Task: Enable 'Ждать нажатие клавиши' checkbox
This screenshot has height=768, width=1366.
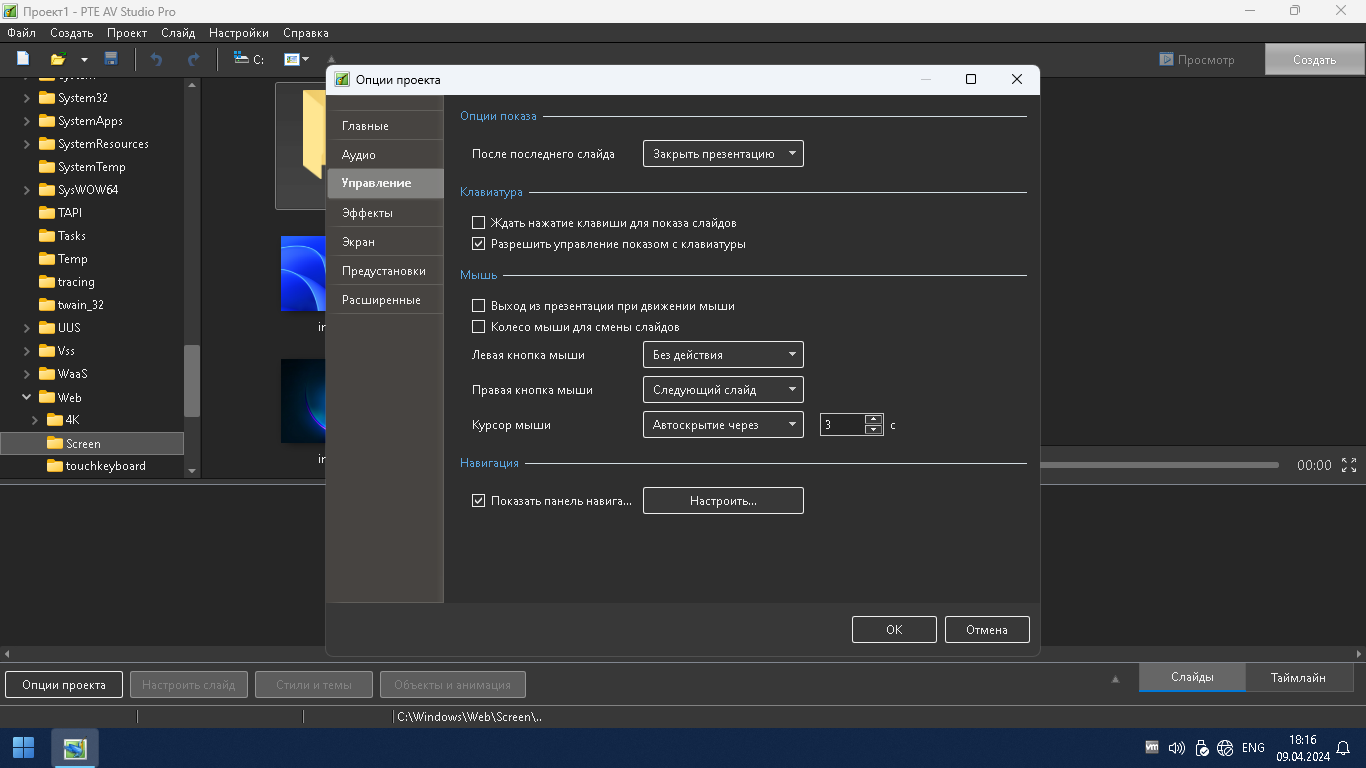Action: [x=478, y=223]
